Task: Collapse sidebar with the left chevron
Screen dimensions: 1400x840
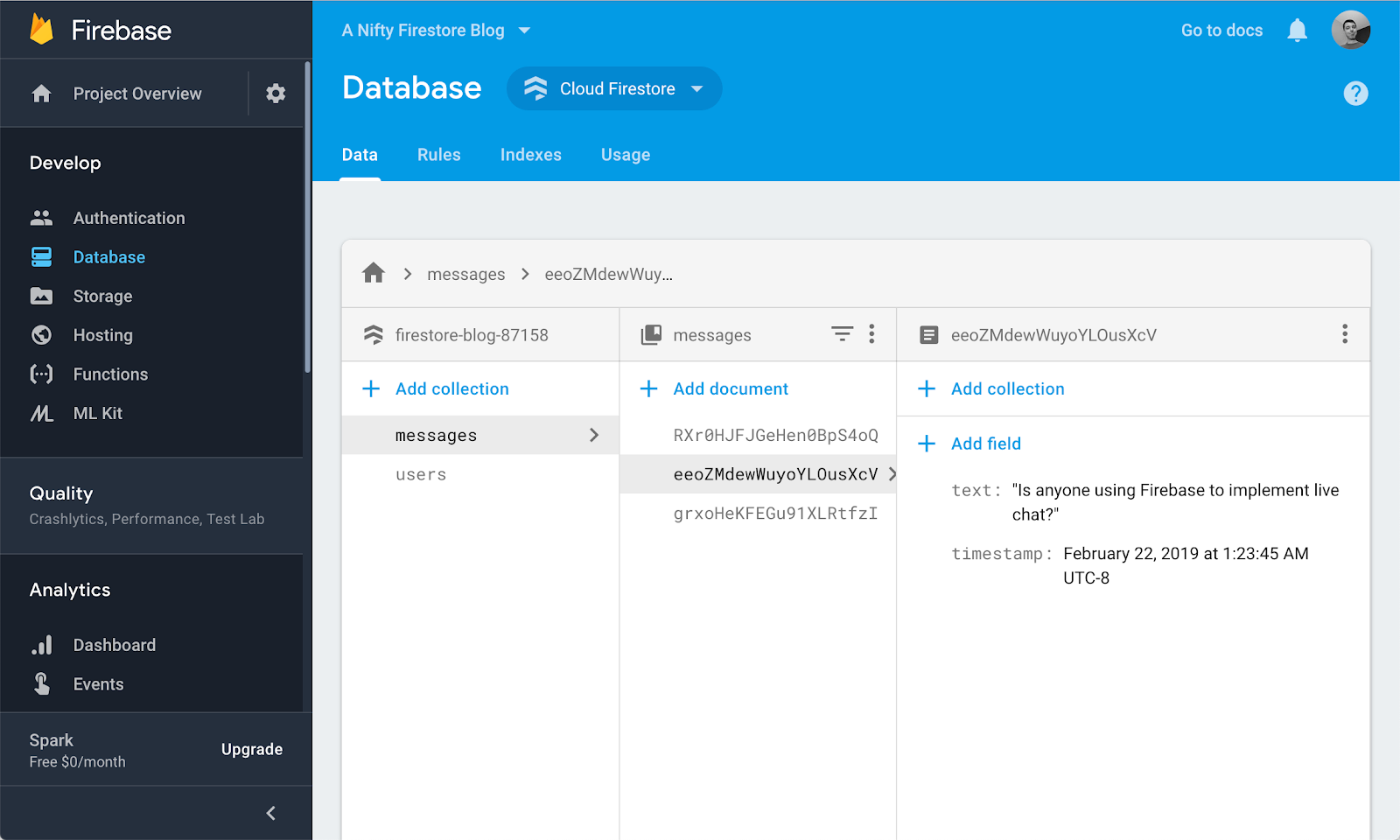Action: point(271,813)
